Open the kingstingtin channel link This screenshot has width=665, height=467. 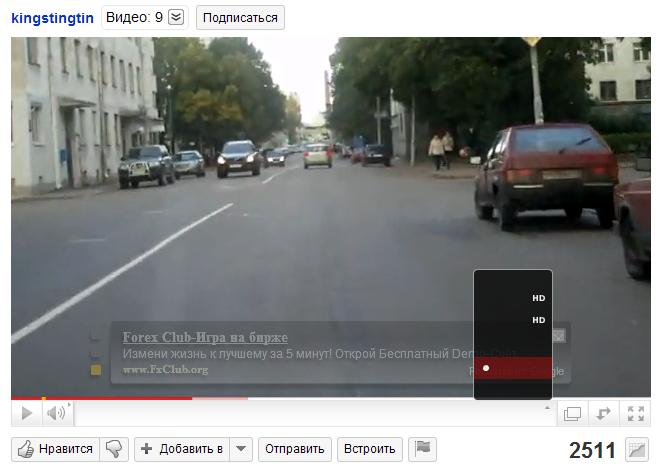(x=52, y=17)
